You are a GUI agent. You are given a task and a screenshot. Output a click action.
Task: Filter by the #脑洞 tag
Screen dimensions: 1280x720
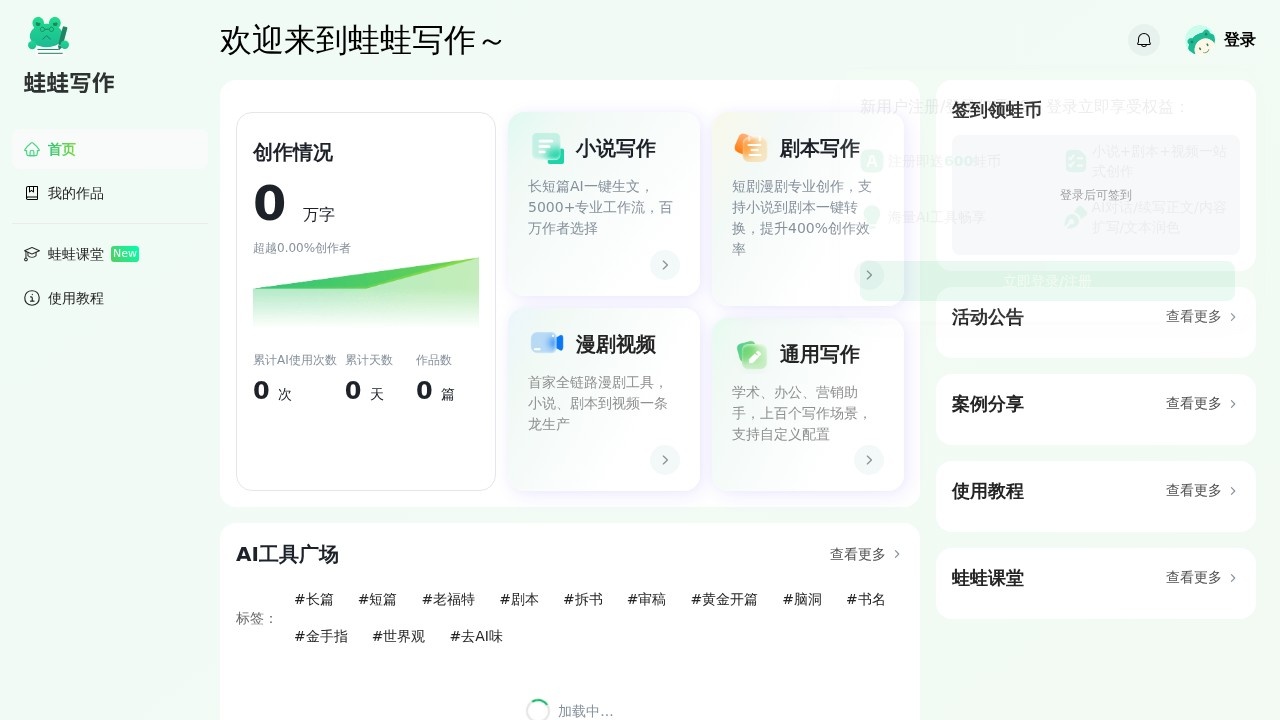802,600
